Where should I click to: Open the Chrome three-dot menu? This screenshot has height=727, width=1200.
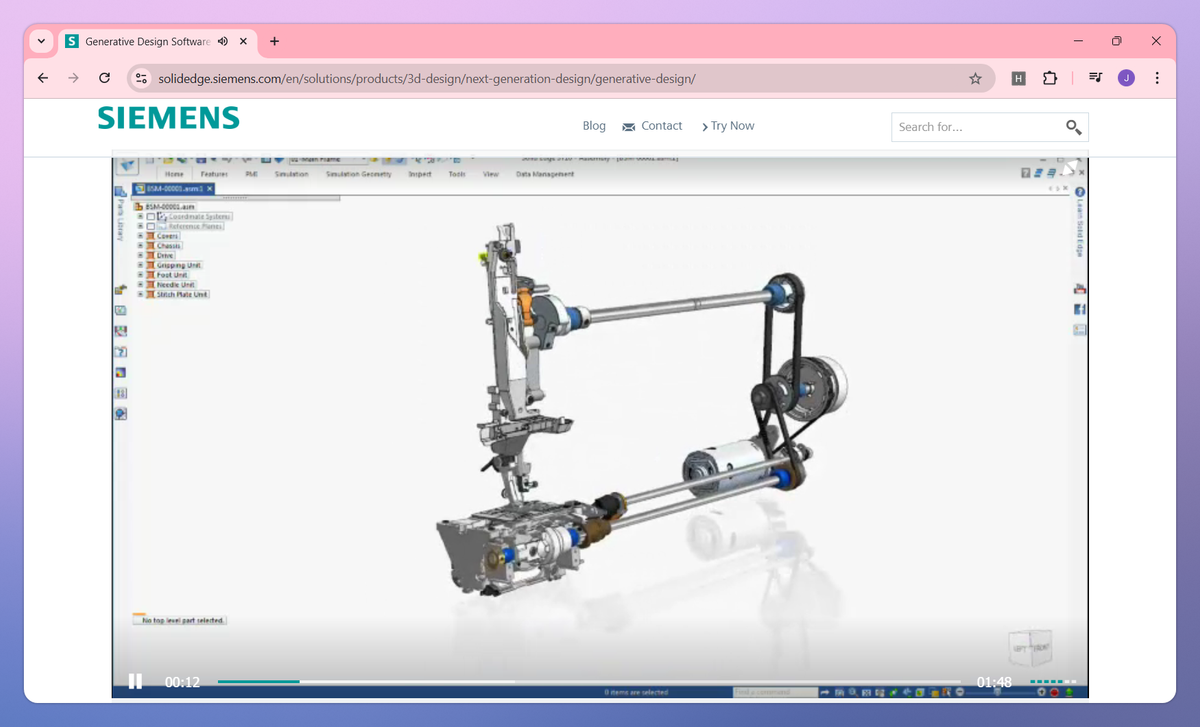pos(1157,78)
